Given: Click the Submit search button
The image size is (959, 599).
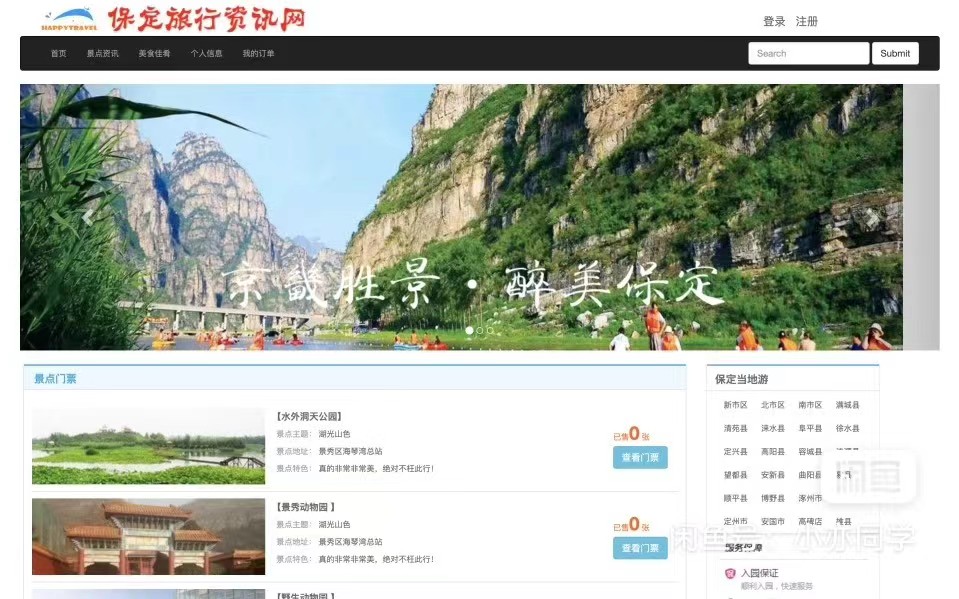Looking at the screenshot, I should pos(895,53).
